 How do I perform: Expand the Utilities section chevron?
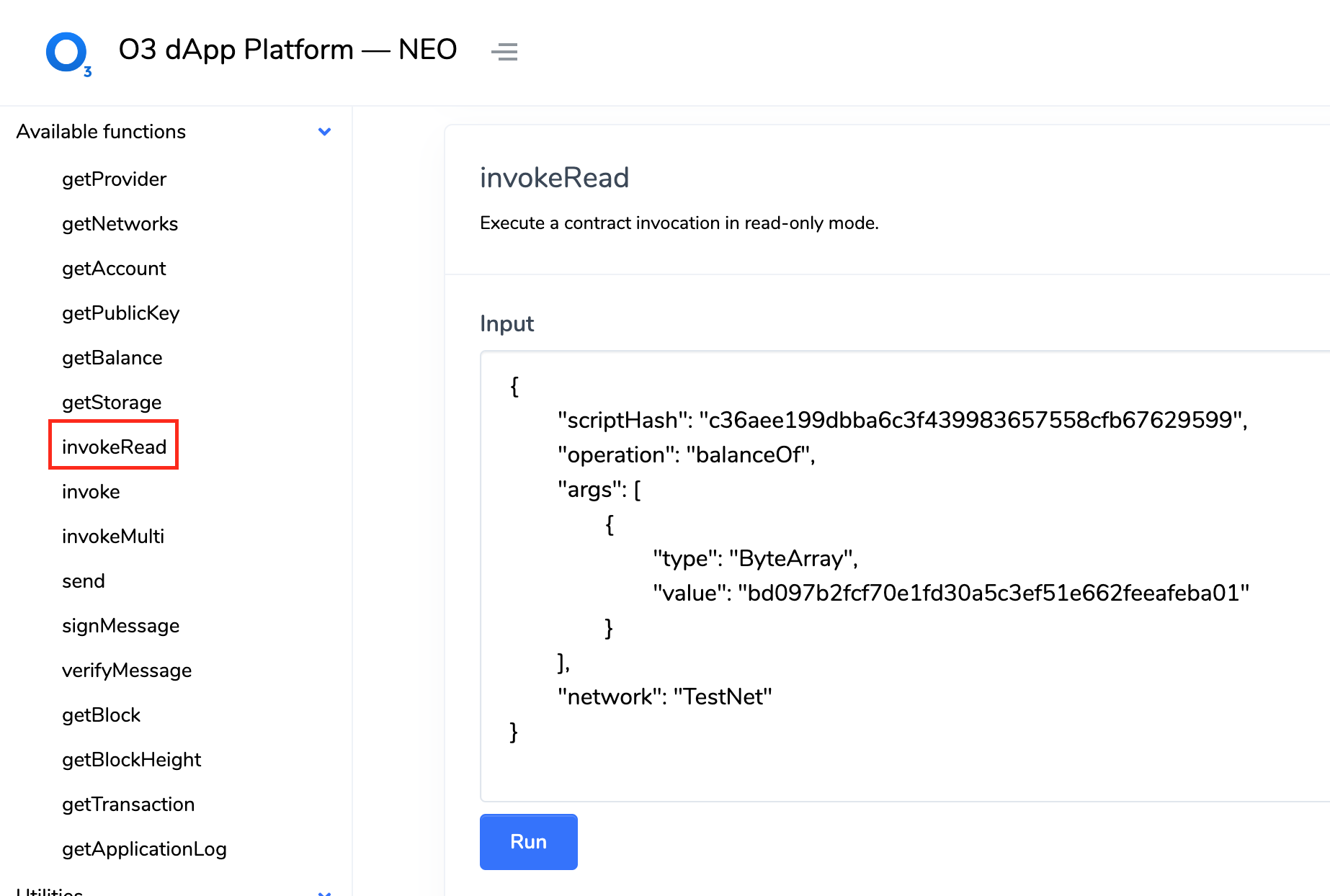pyautogui.click(x=324, y=892)
